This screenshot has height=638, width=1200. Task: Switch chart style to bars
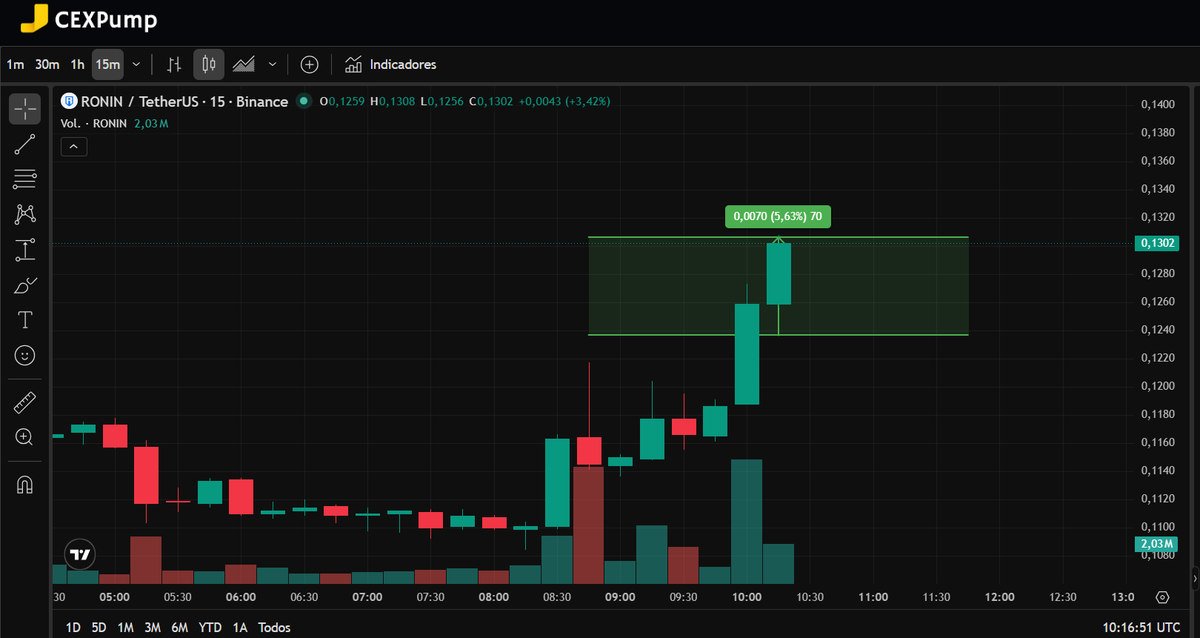[x=174, y=64]
